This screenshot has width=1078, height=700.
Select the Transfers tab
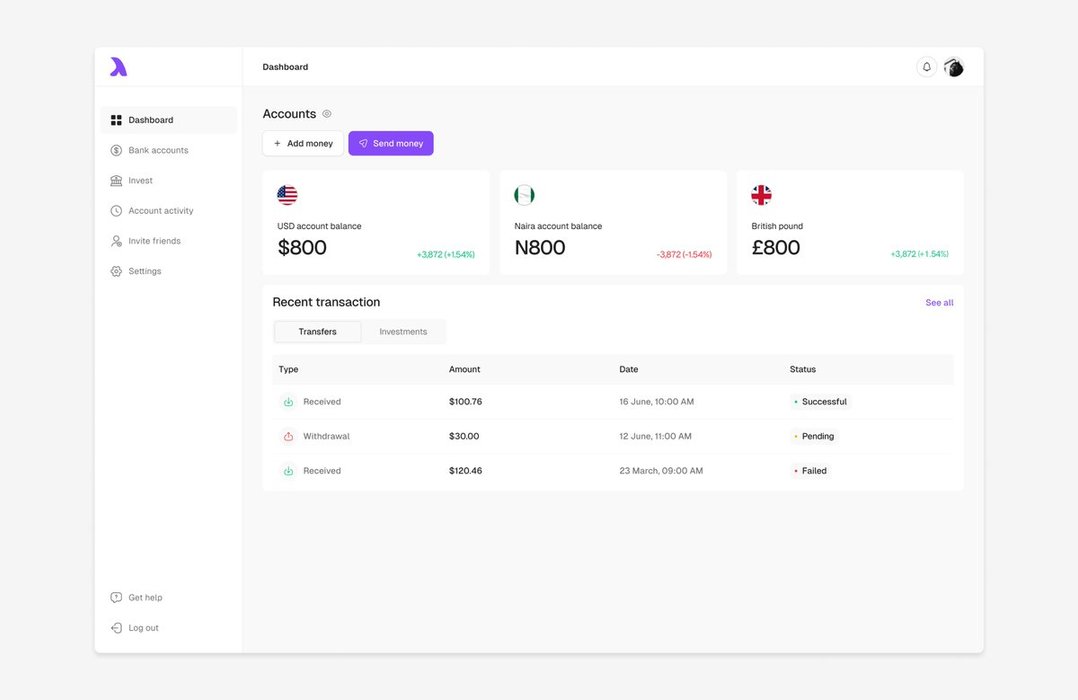point(317,332)
